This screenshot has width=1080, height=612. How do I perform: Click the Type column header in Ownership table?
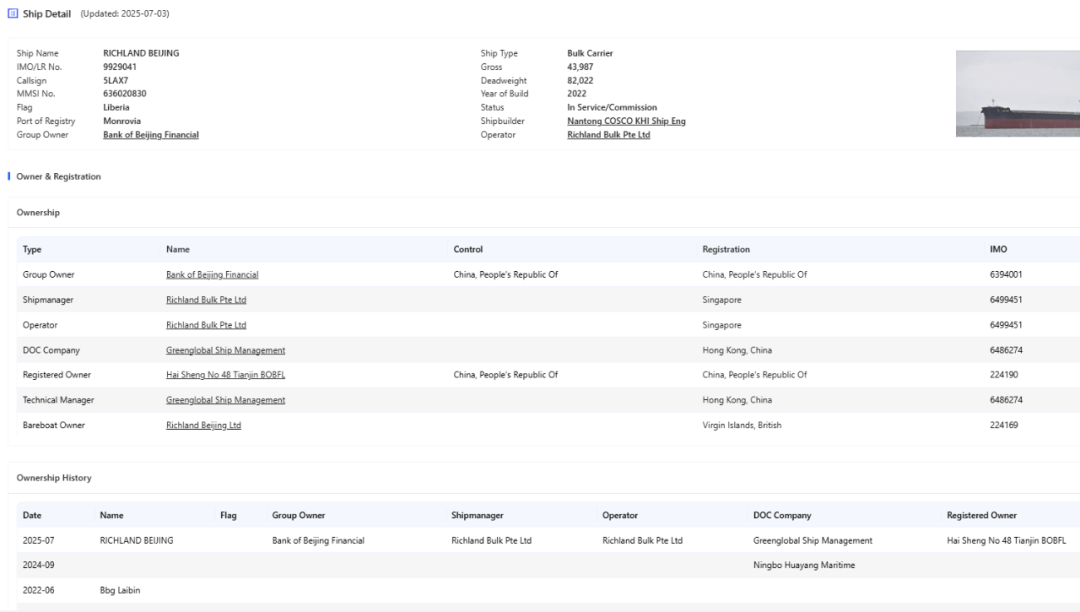click(32, 249)
